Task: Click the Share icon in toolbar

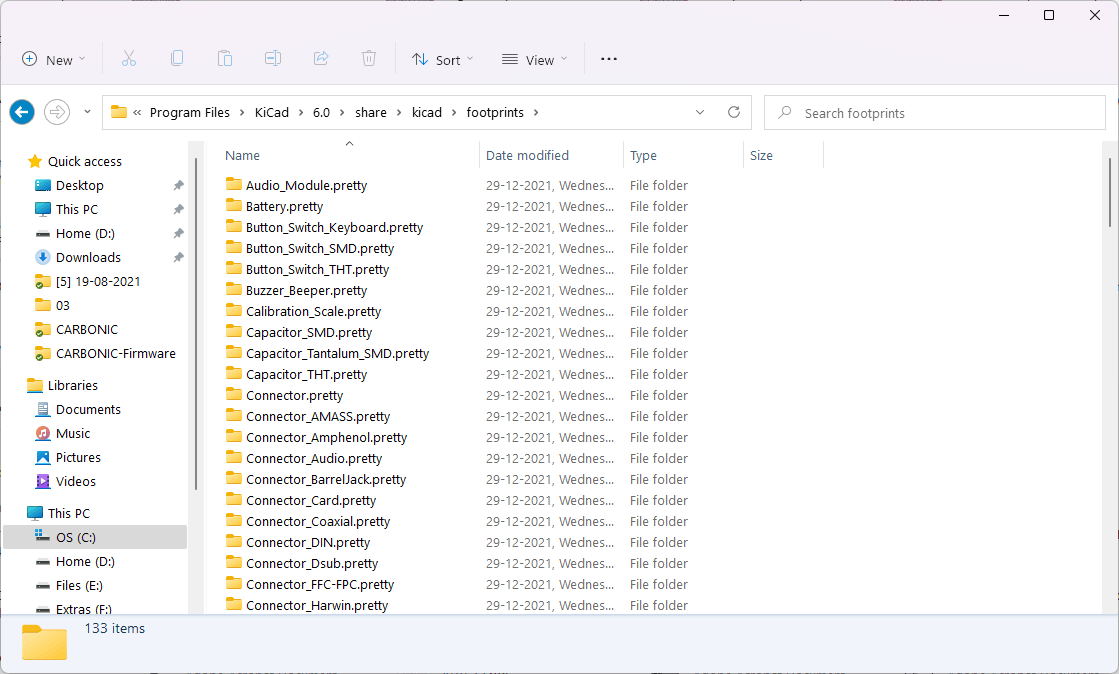Action: coord(321,59)
